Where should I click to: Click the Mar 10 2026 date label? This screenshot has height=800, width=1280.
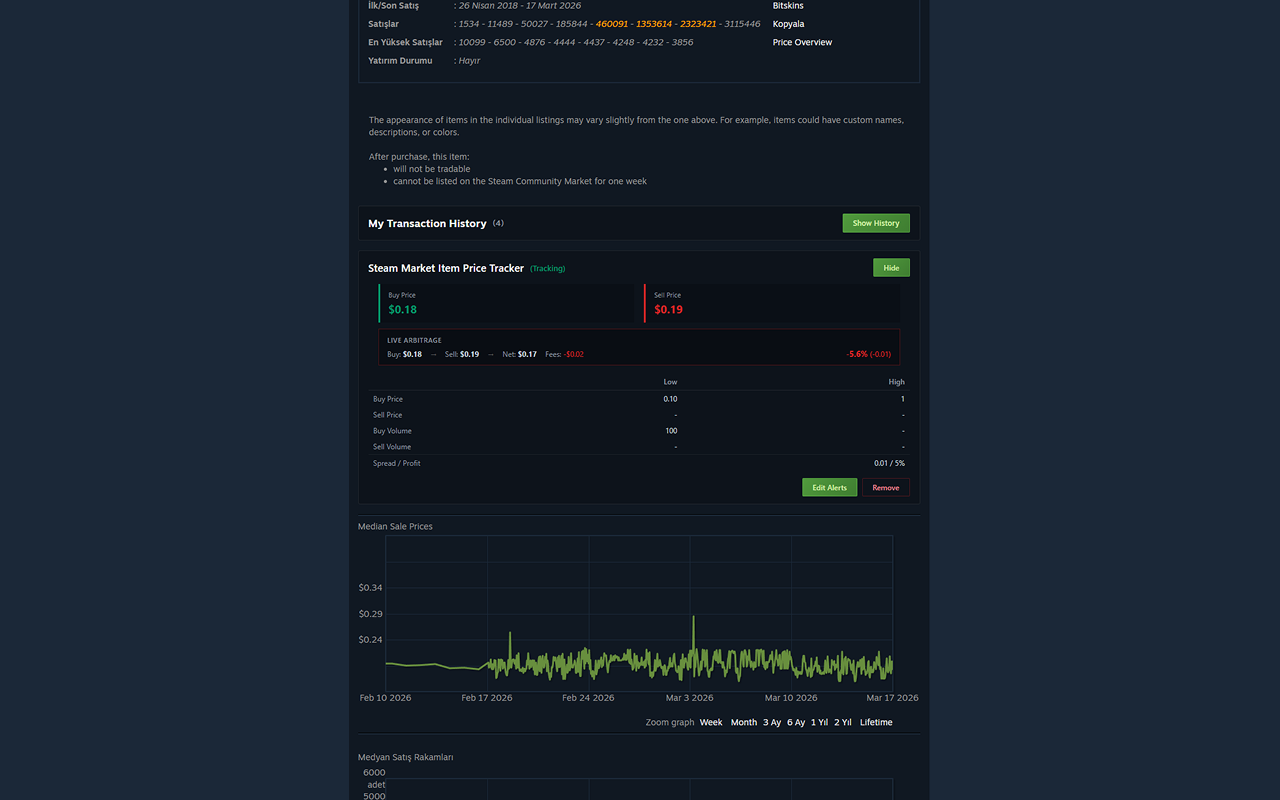click(x=791, y=698)
